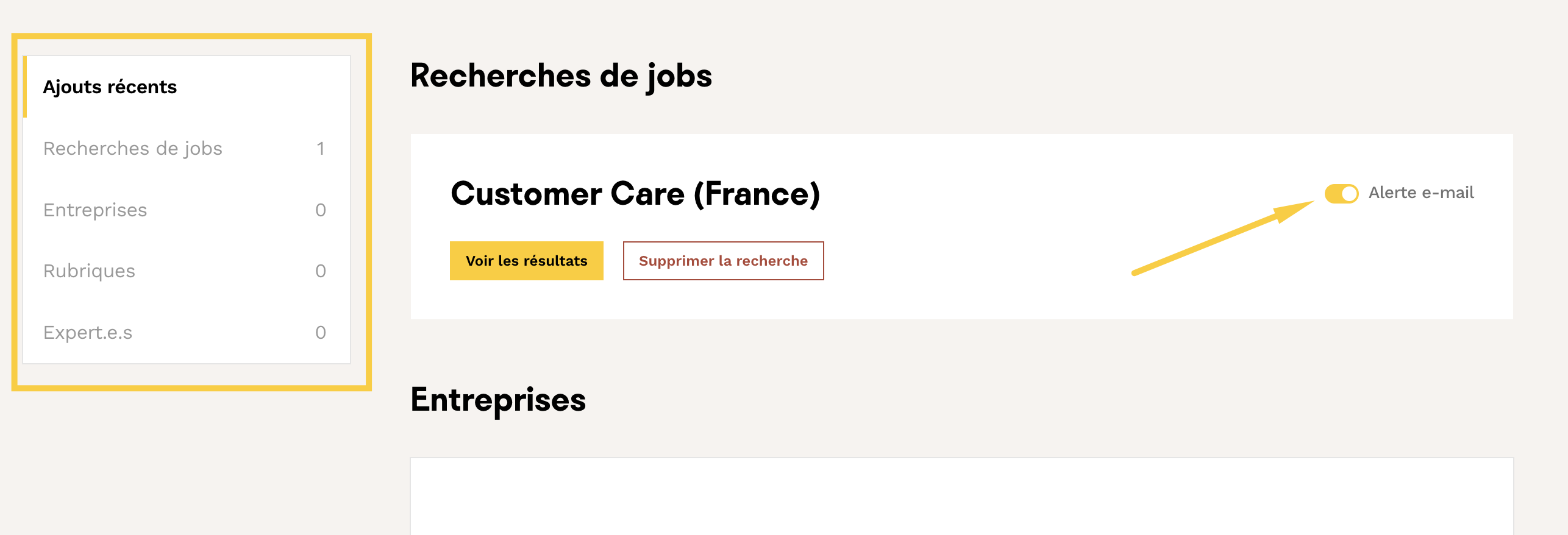
Task: Click the empty card under Entreprises heading
Action: pyautogui.click(x=961, y=496)
